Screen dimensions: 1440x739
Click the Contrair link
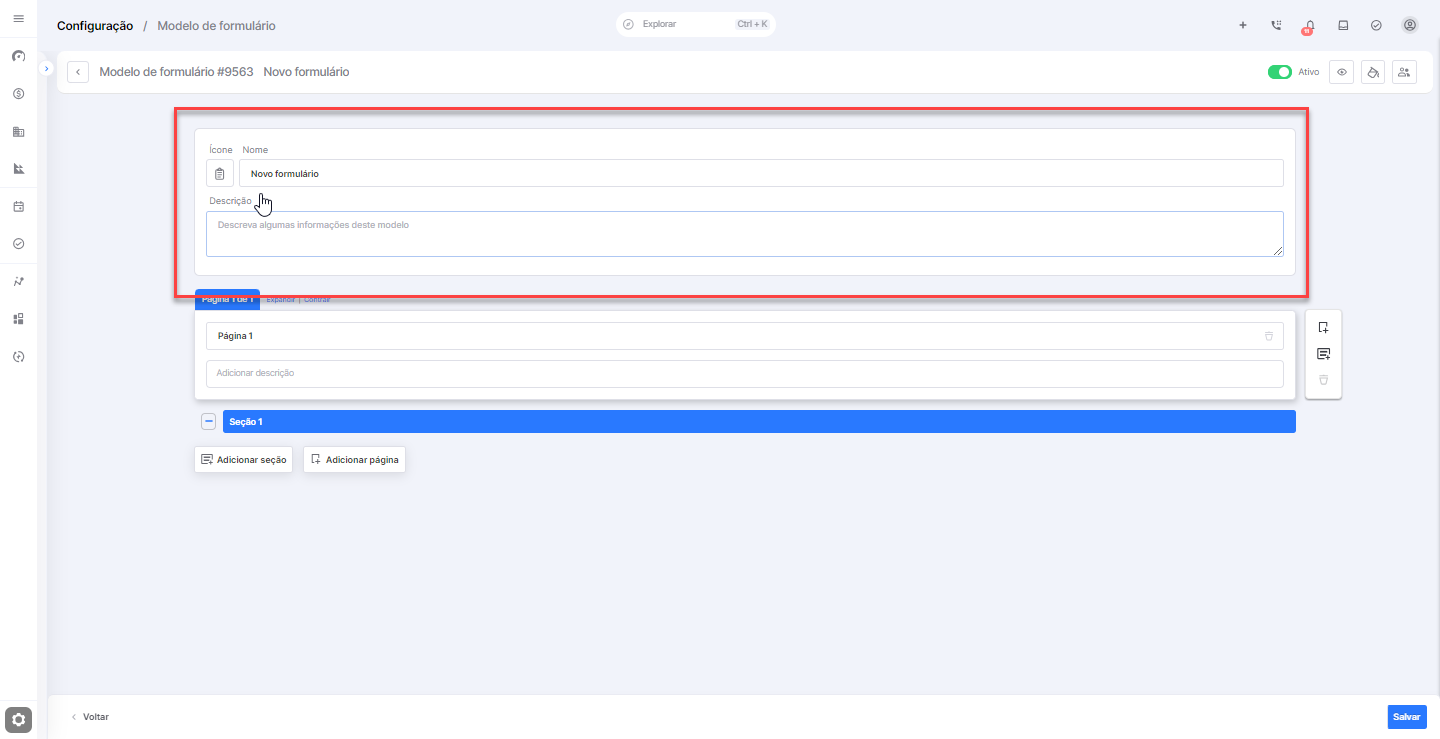pos(317,300)
